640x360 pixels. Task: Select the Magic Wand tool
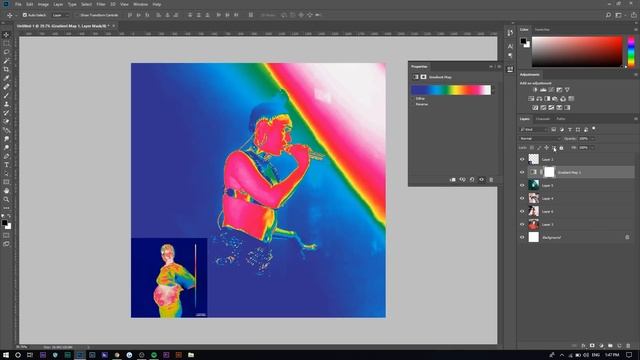coord(6,61)
